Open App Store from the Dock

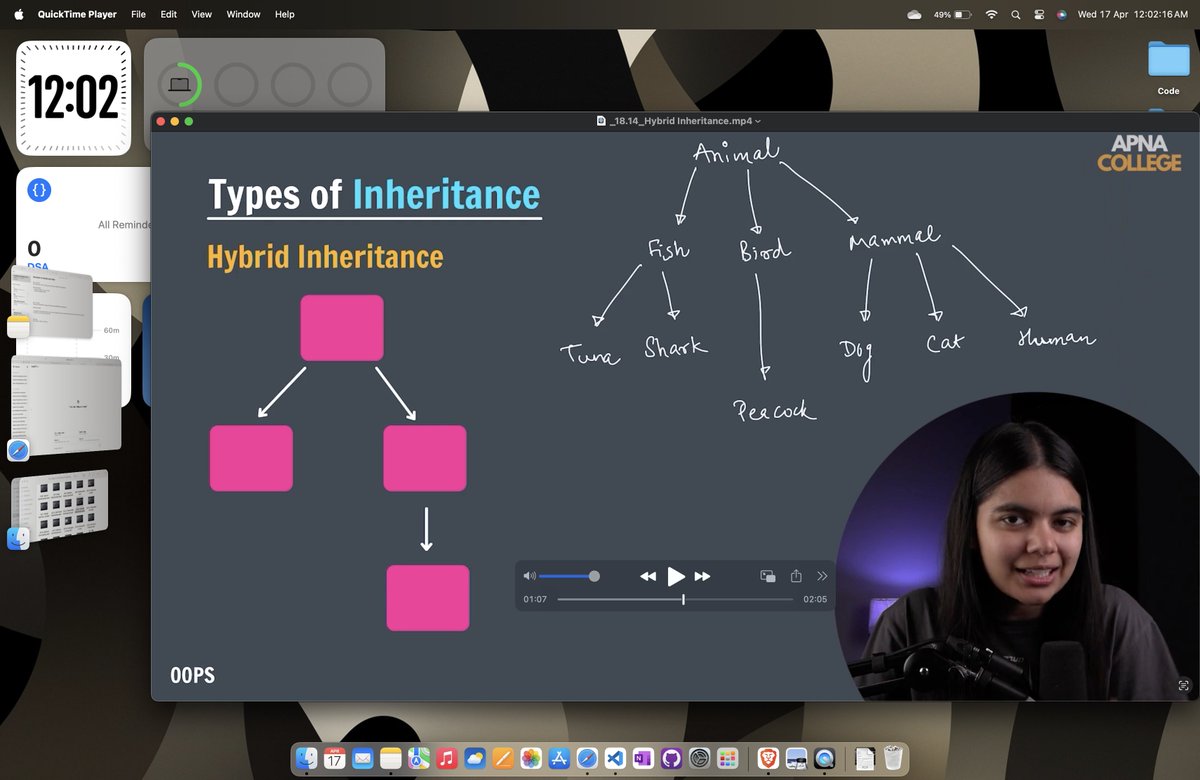[559, 758]
